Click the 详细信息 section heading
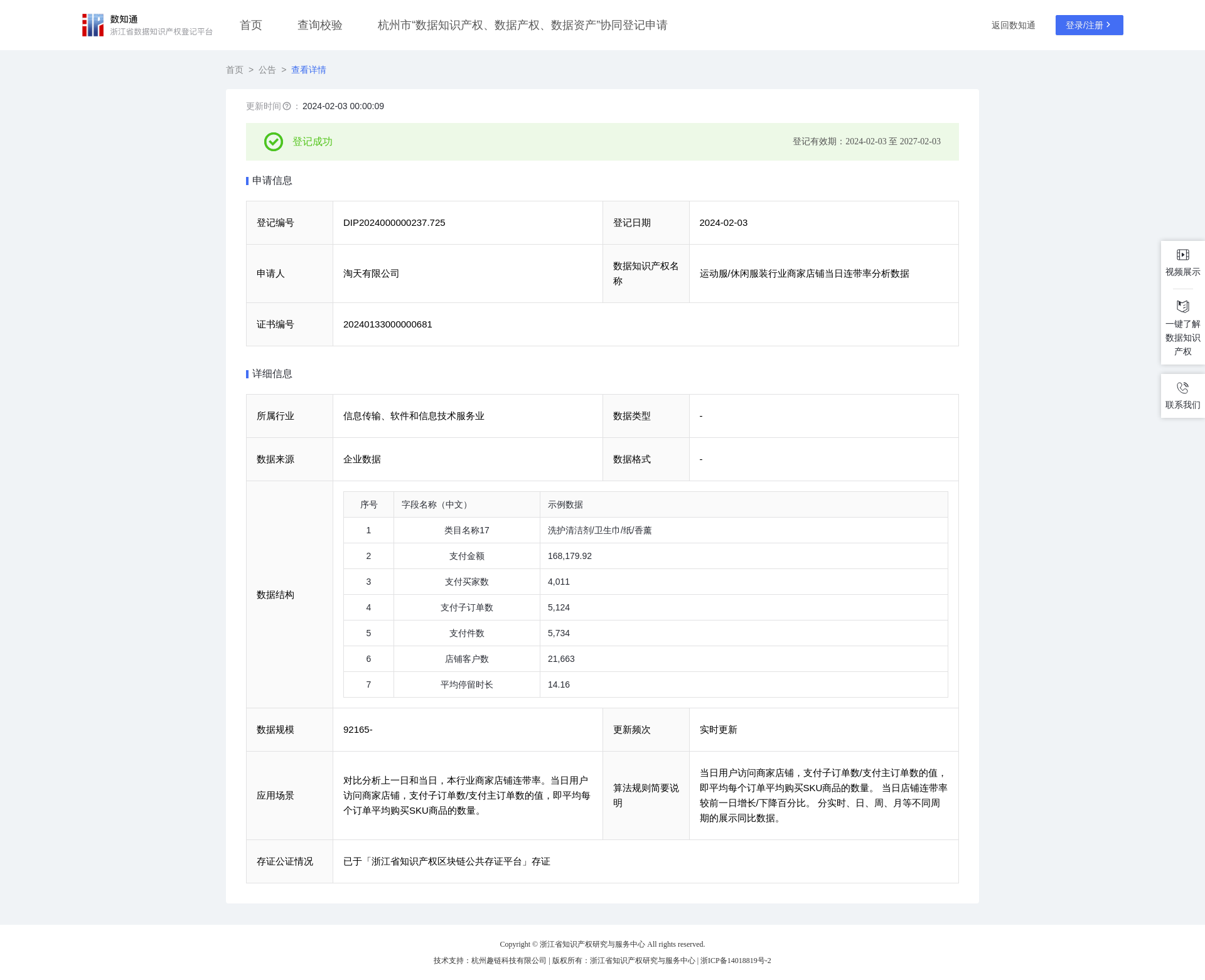The height and width of the screenshot is (980, 1205). tap(272, 374)
